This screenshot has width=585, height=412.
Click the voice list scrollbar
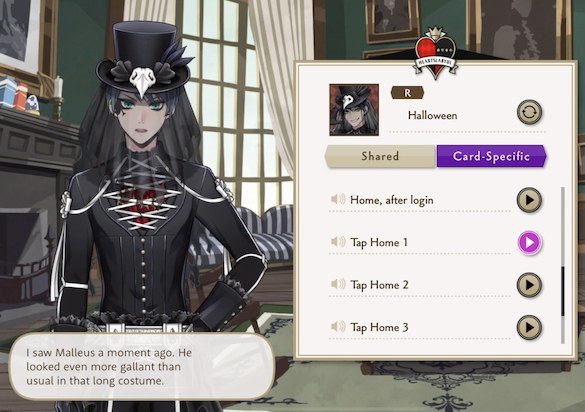(563, 265)
